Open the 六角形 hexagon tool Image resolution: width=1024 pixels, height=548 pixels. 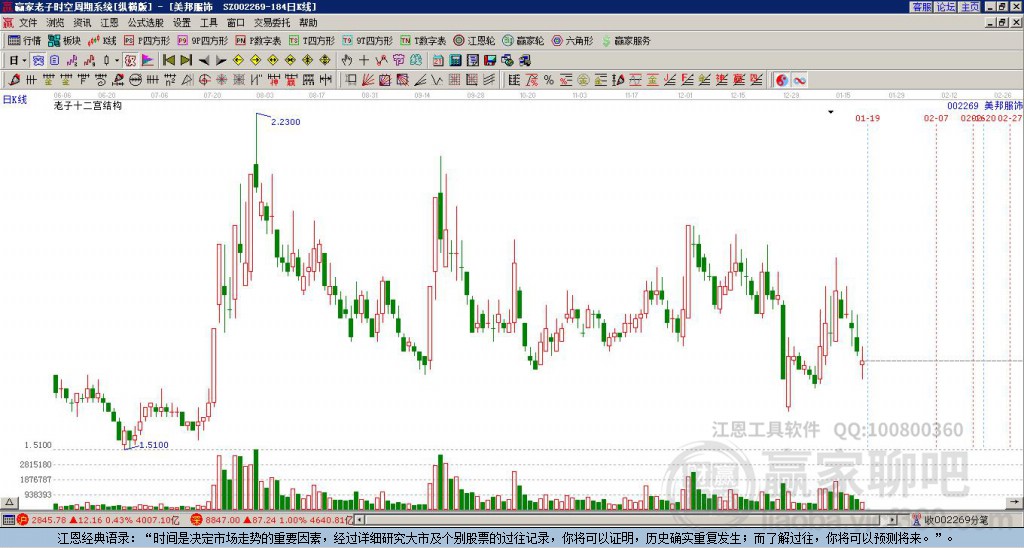coord(572,40)
